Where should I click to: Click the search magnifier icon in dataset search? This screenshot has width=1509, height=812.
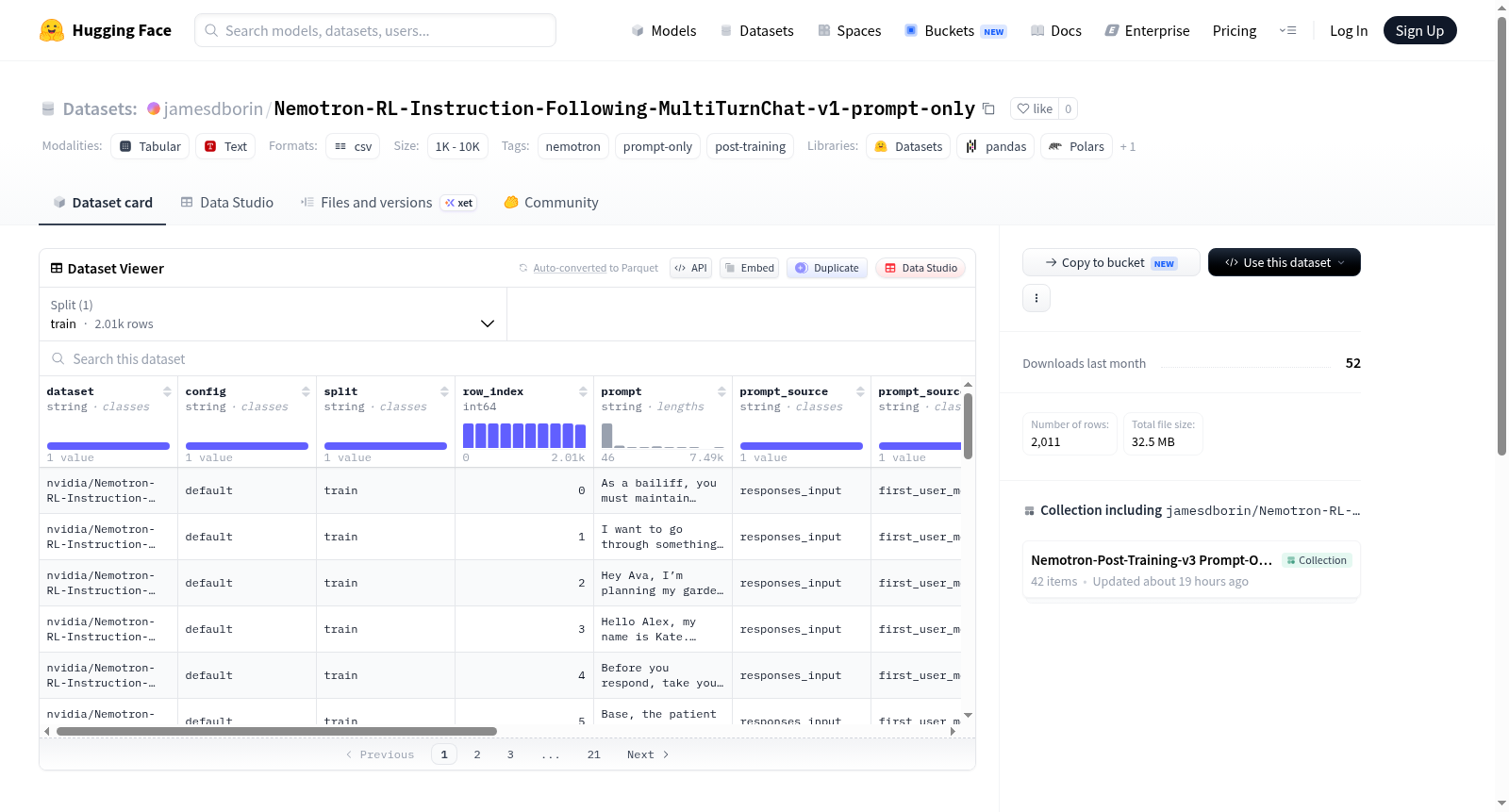click(x=58, y=358)
